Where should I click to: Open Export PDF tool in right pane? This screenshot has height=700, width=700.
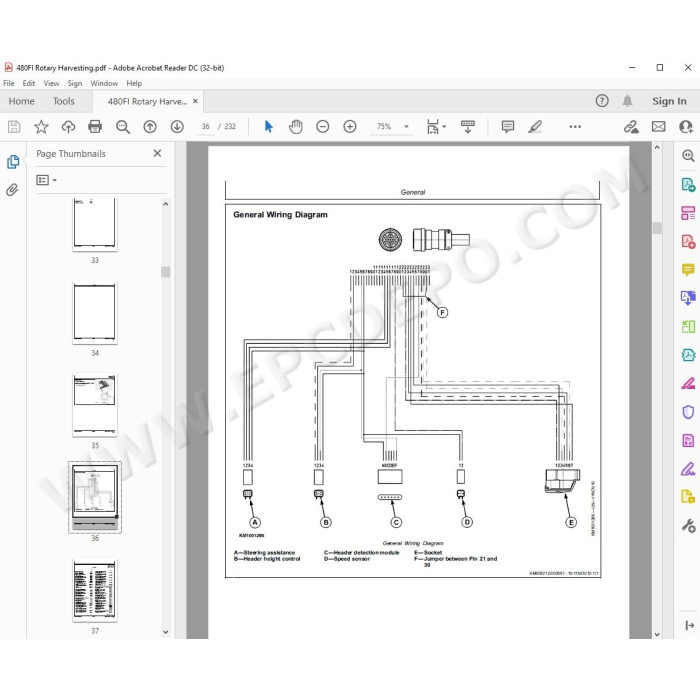click(x=688, y=184)
